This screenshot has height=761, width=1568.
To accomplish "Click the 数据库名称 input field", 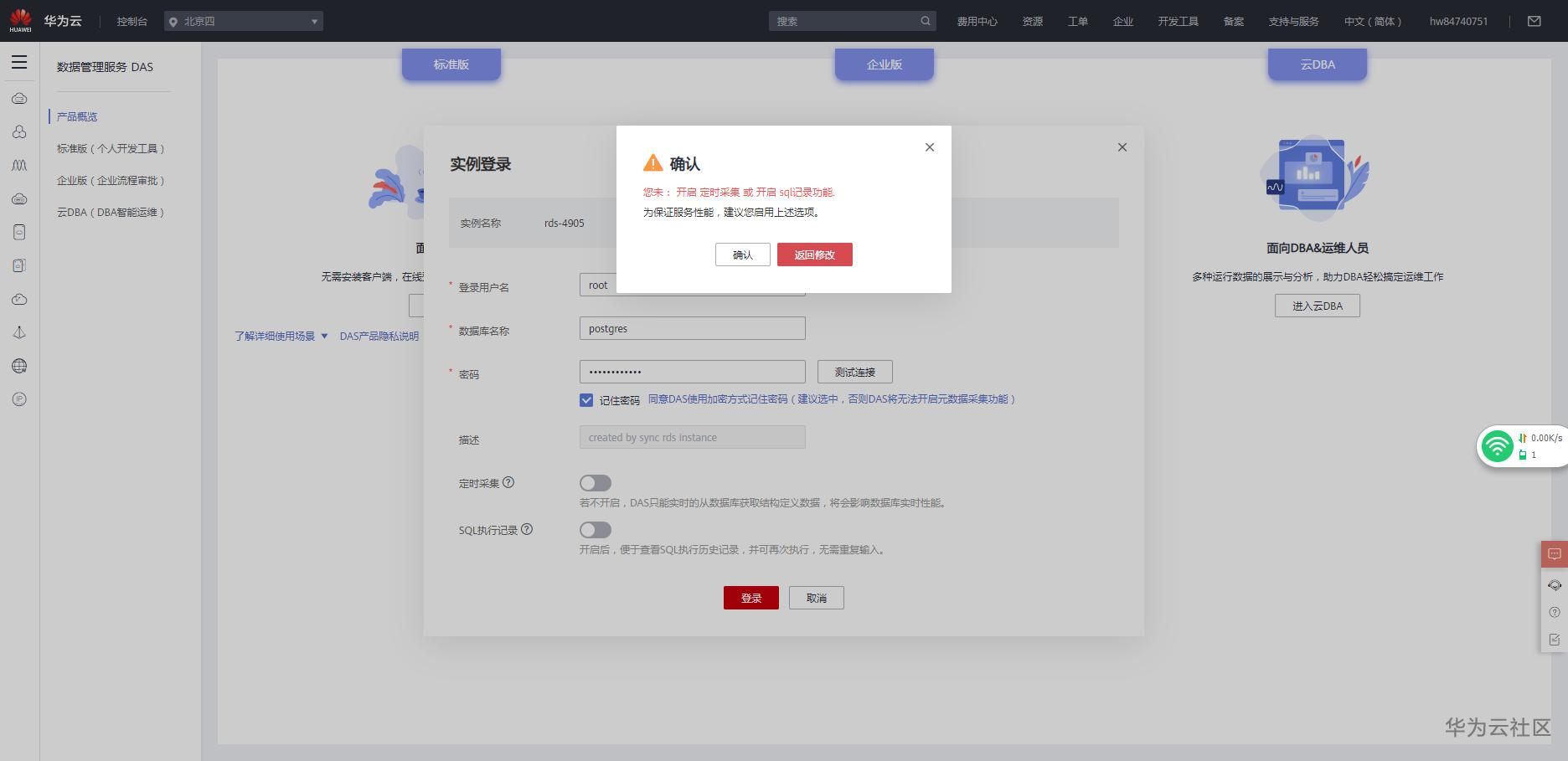I will point(693,328).
